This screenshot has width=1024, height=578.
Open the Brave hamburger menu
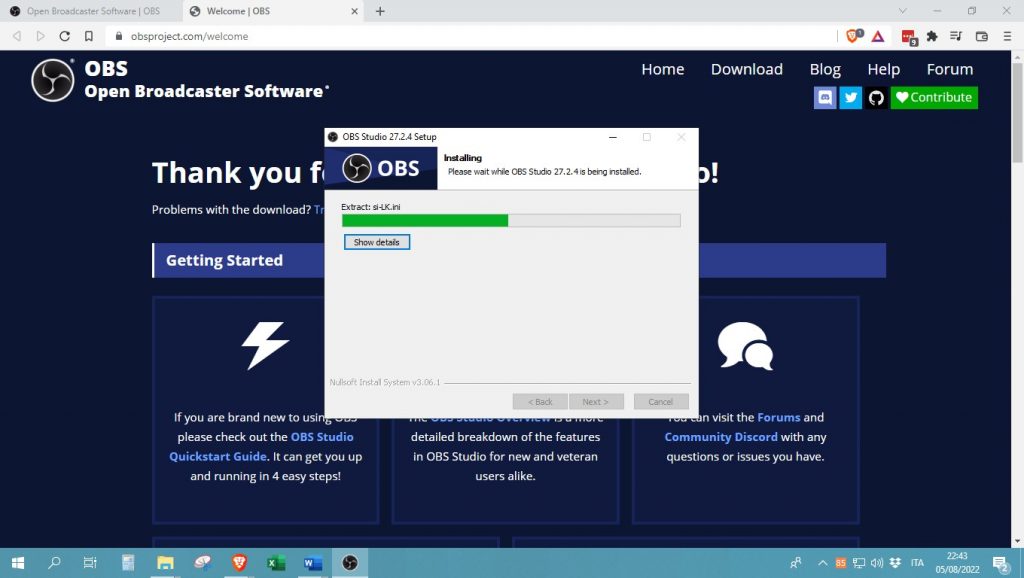point(1005,36)
